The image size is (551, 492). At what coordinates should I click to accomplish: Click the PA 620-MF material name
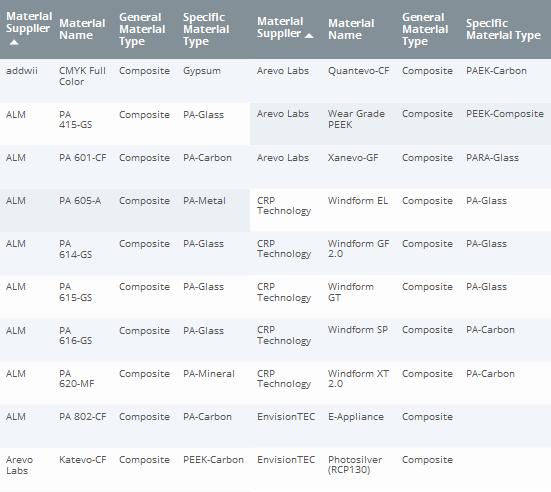[77, 378]
